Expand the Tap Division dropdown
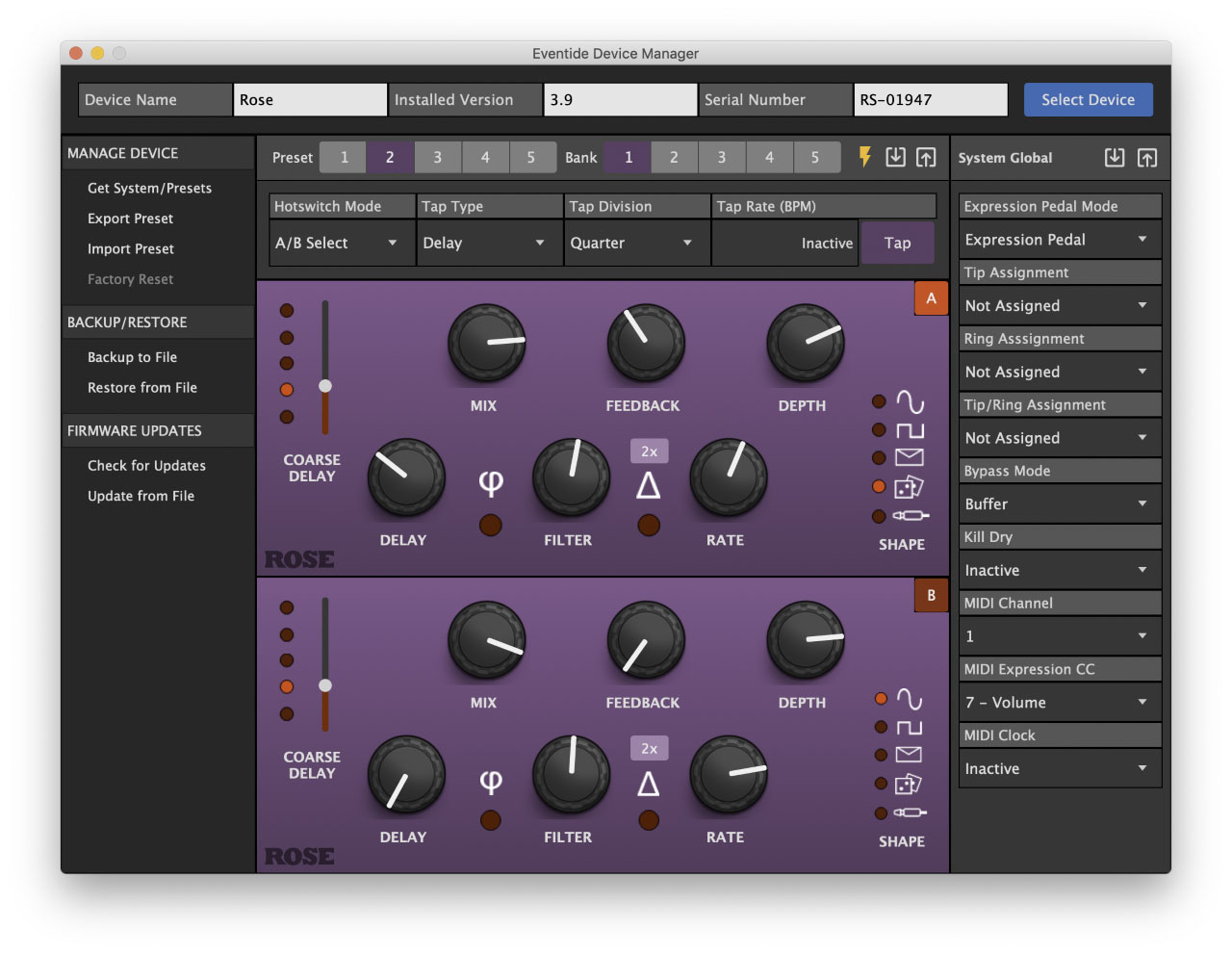The width and height of the screenshot is (1232, 954). [x=636, y=244]
